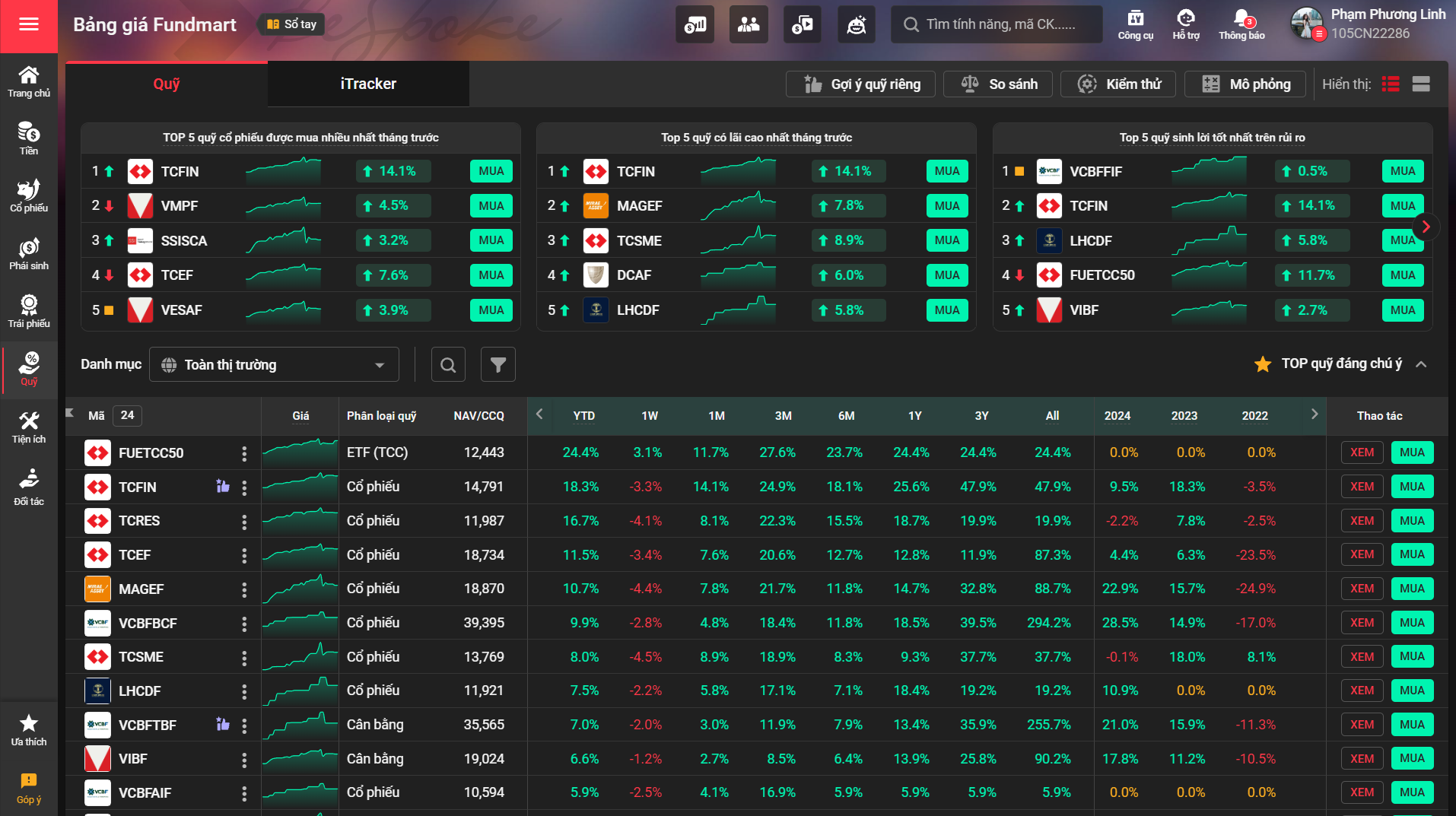Click the robot assistant toolbar icon
The height and width of the screenshot is (816, 1456).
[x=857, y=25]
